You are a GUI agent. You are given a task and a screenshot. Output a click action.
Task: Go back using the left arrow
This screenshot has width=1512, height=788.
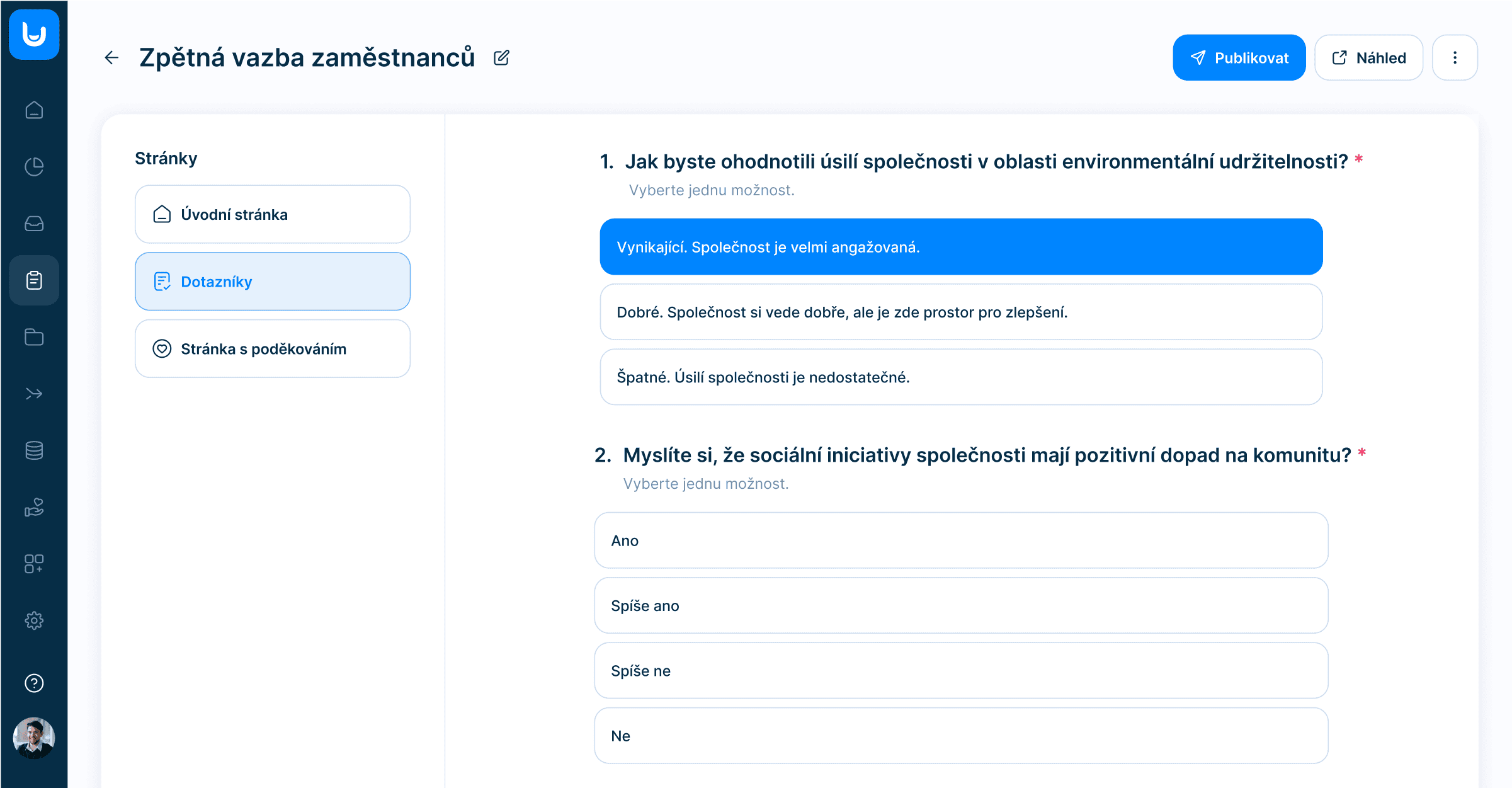(111, 58)
